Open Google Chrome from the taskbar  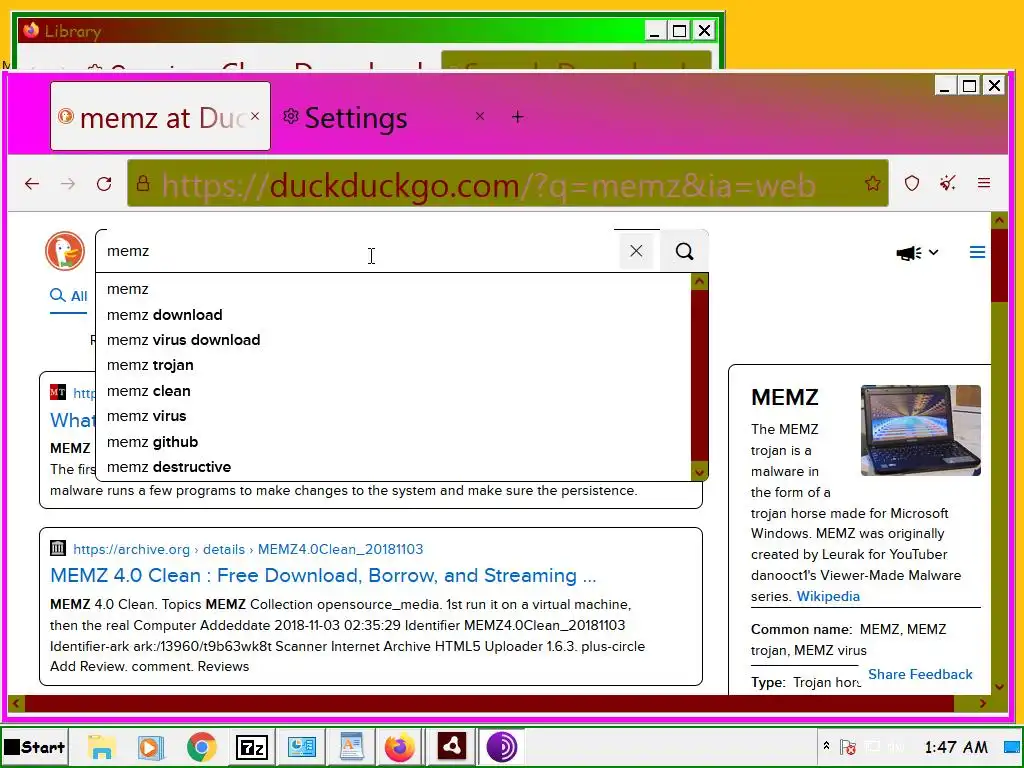201,746
